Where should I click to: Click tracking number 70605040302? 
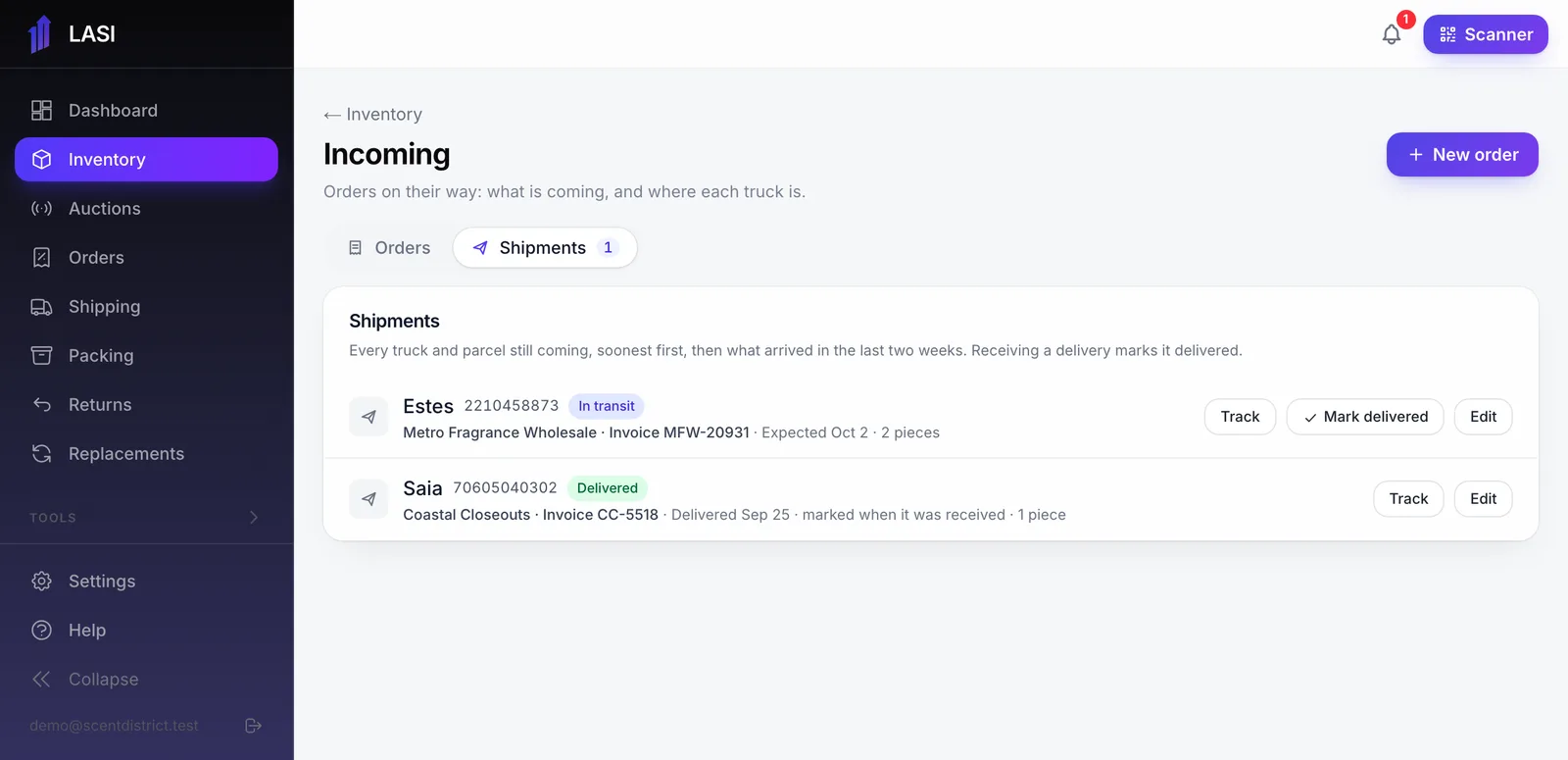pyautogui.click(x=505, y=488)
